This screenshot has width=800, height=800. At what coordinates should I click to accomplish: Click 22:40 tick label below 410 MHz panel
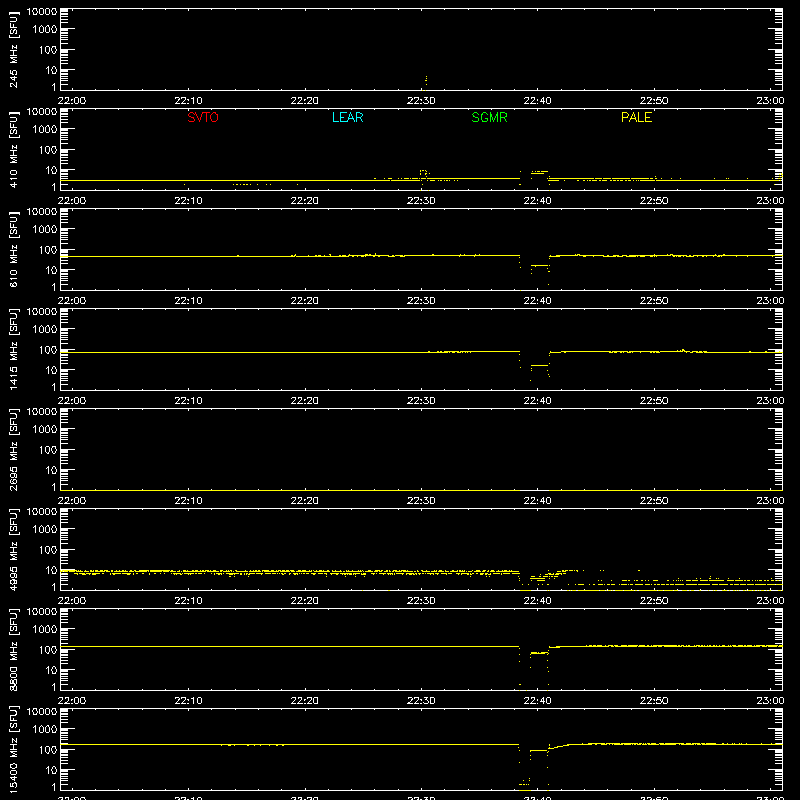[x=537, y=201]
